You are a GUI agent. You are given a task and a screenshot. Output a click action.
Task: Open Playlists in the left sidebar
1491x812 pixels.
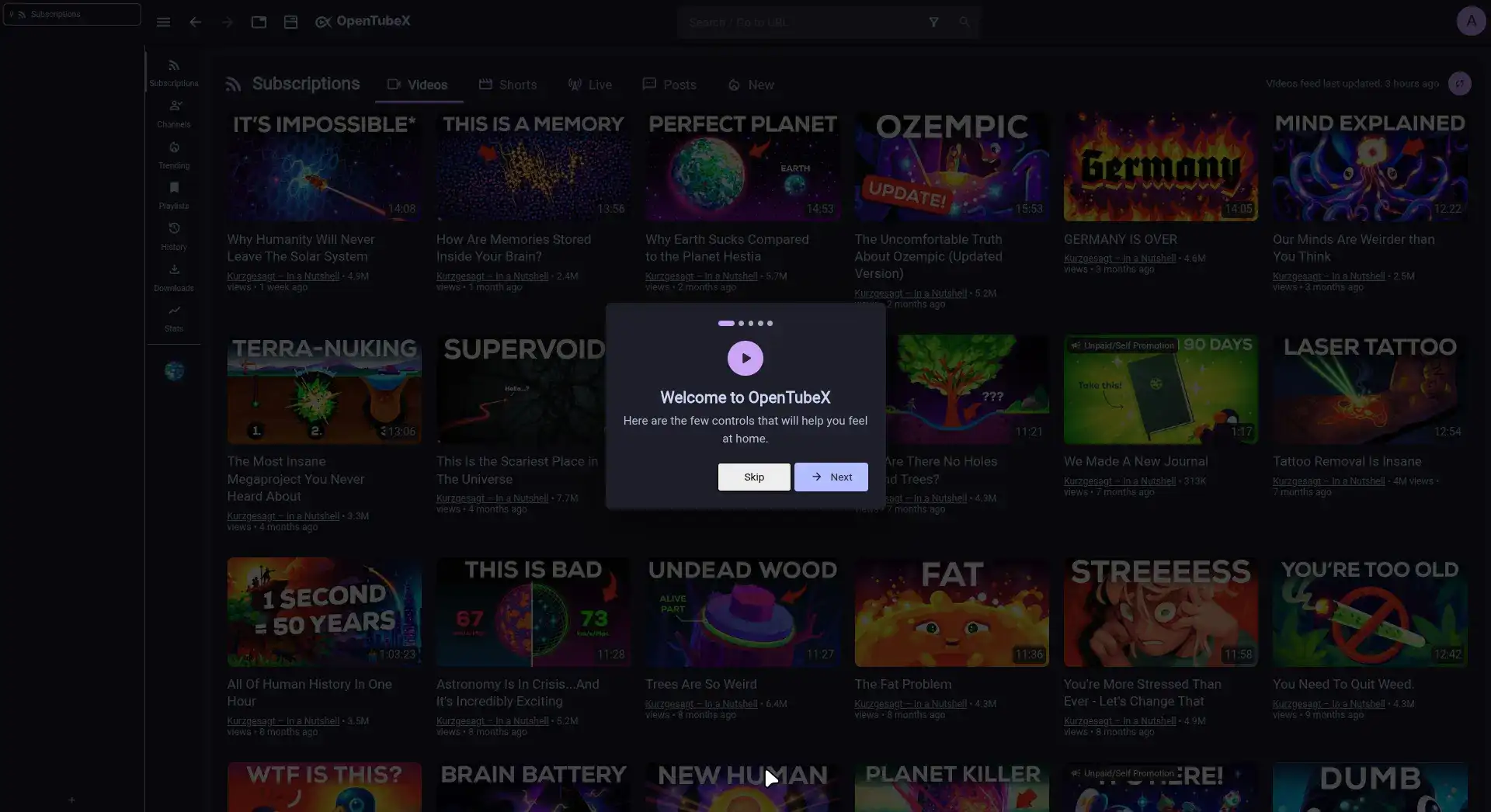click(174, 196)
